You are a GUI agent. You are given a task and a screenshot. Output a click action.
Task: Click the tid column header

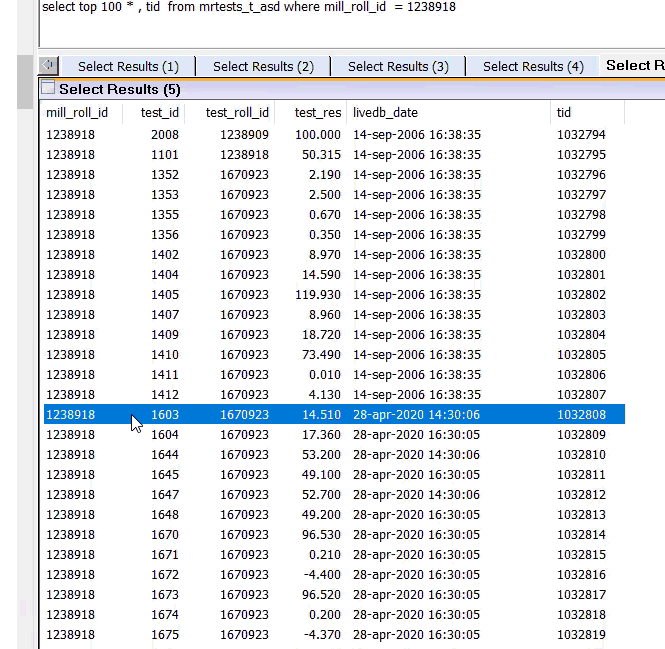(x=564, y=113)
